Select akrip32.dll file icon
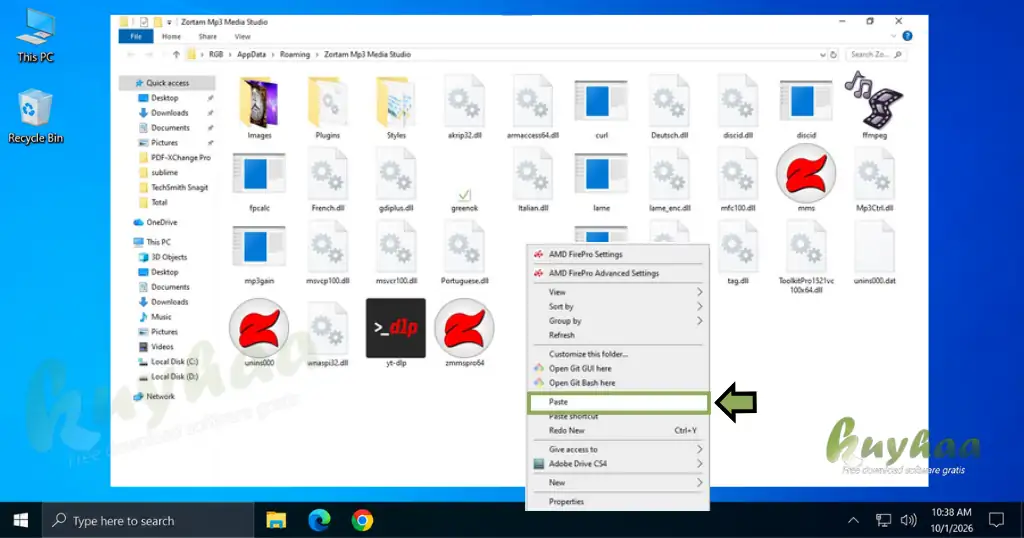The width and height of the screenshot is (1024, 538). 464,102
